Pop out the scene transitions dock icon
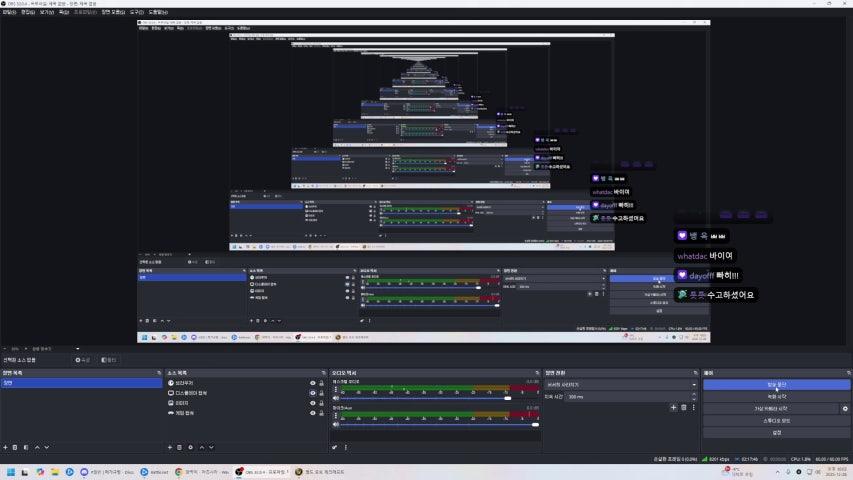Screen dimensions: 853x480 pyautogui.click(x=695, y=373)
